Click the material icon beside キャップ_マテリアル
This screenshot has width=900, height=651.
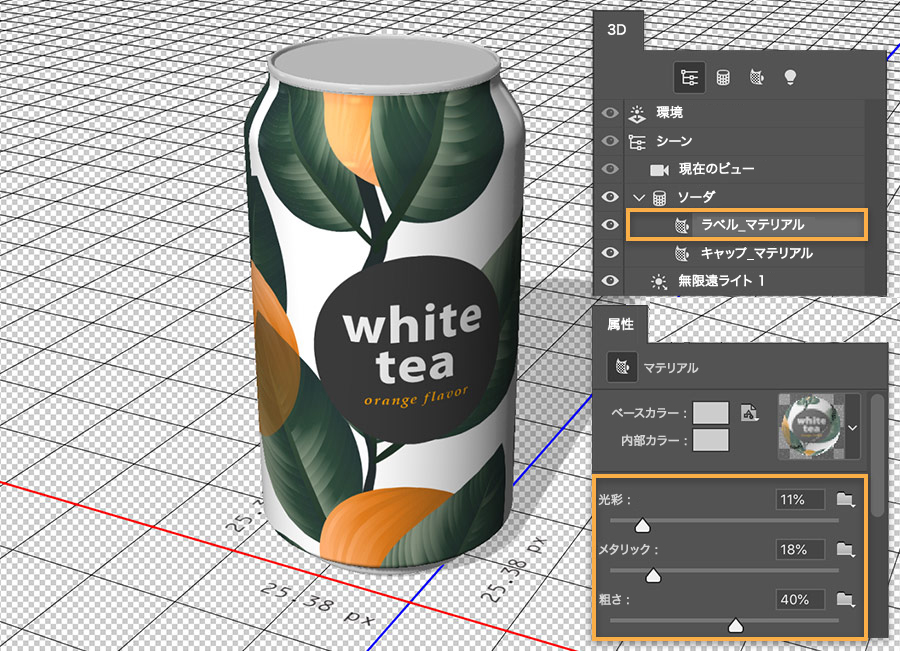coord(681,253)
